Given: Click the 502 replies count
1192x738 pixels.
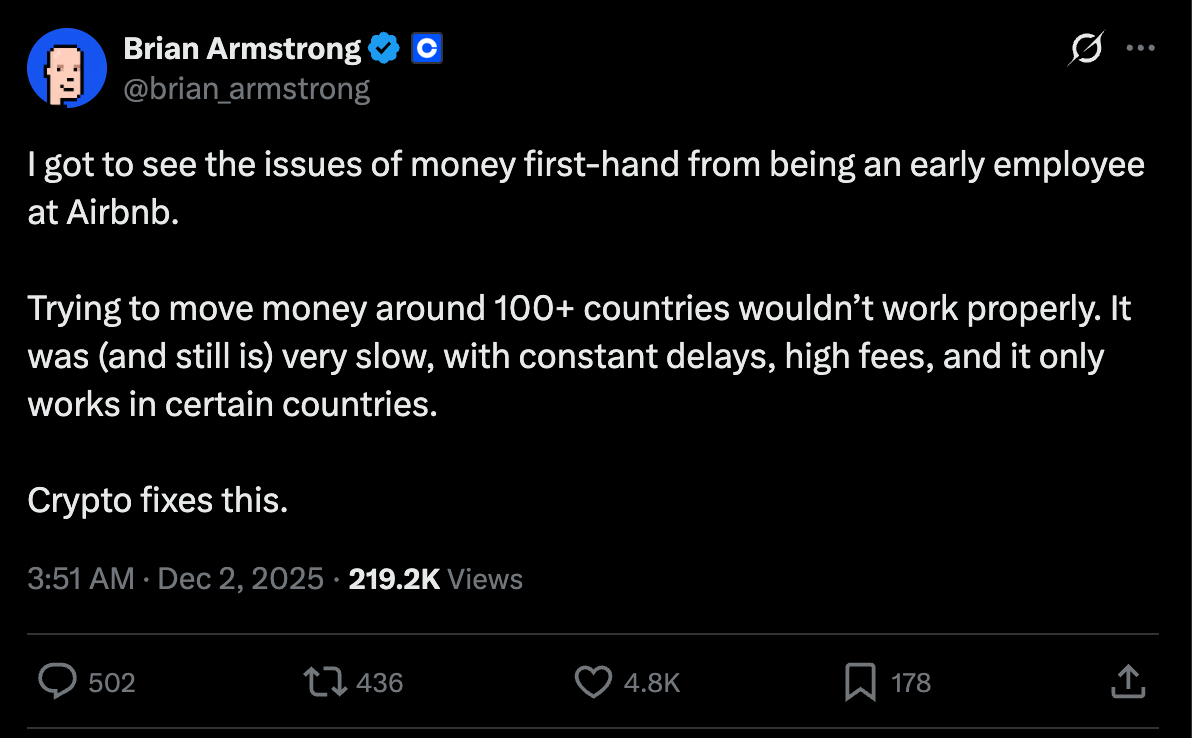Looking at the screenshot, I should 112,682.
